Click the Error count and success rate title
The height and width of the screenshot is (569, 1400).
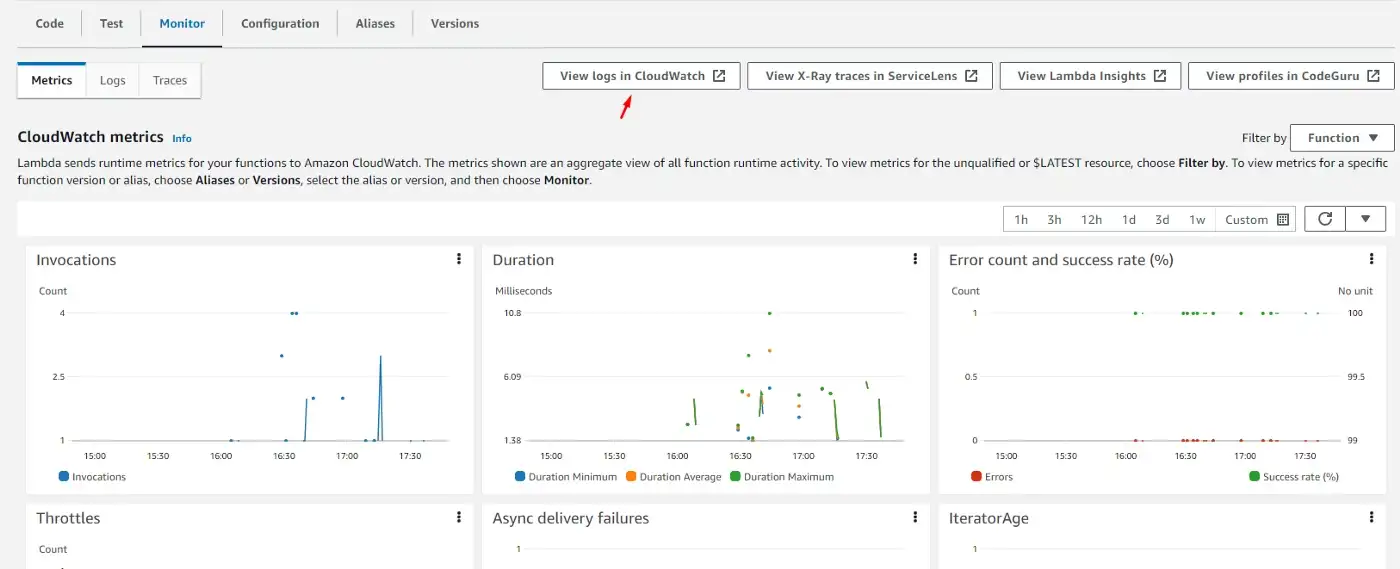(x=1061, y=260)
